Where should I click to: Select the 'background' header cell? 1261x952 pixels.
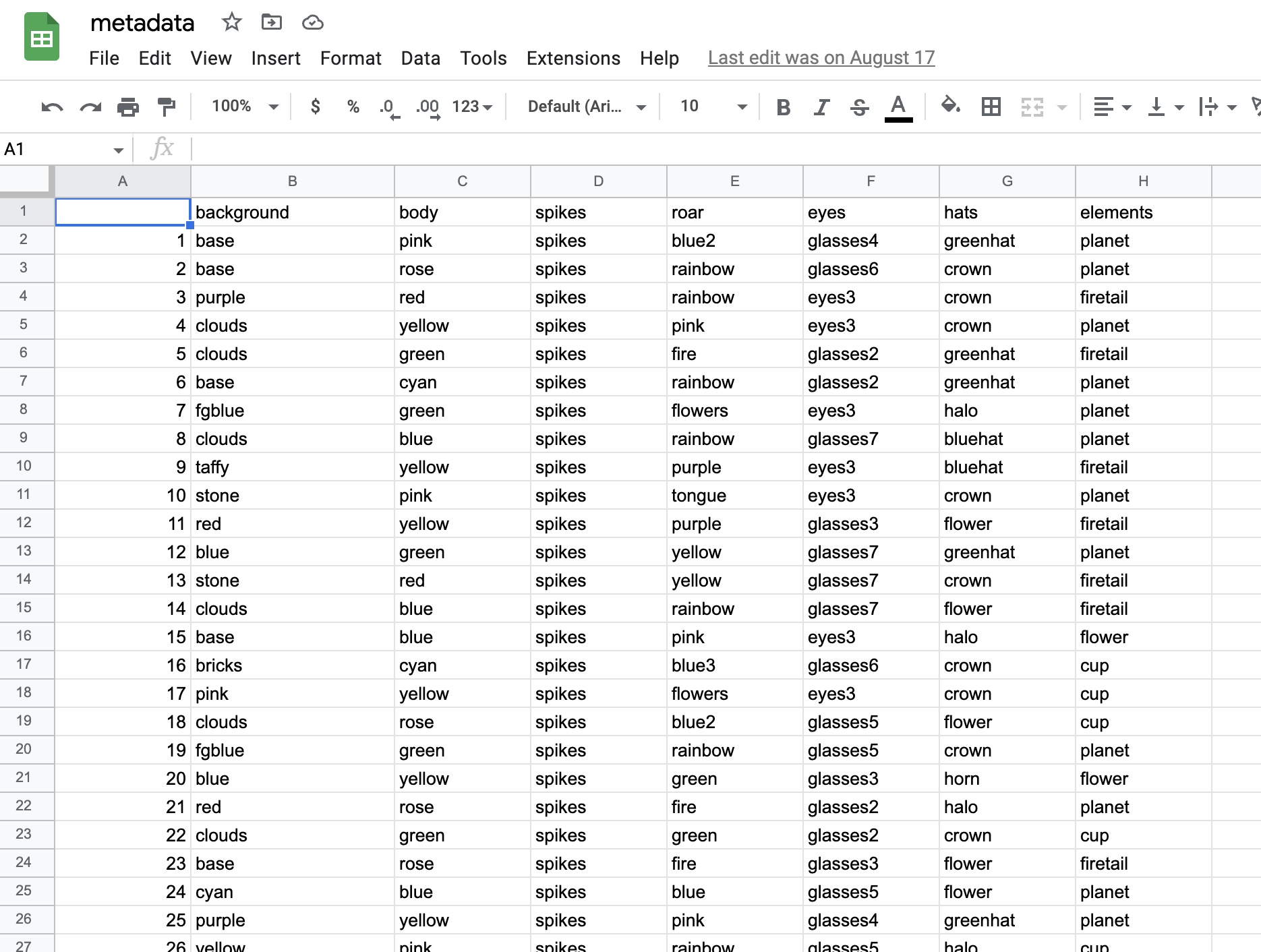point(293,212)
